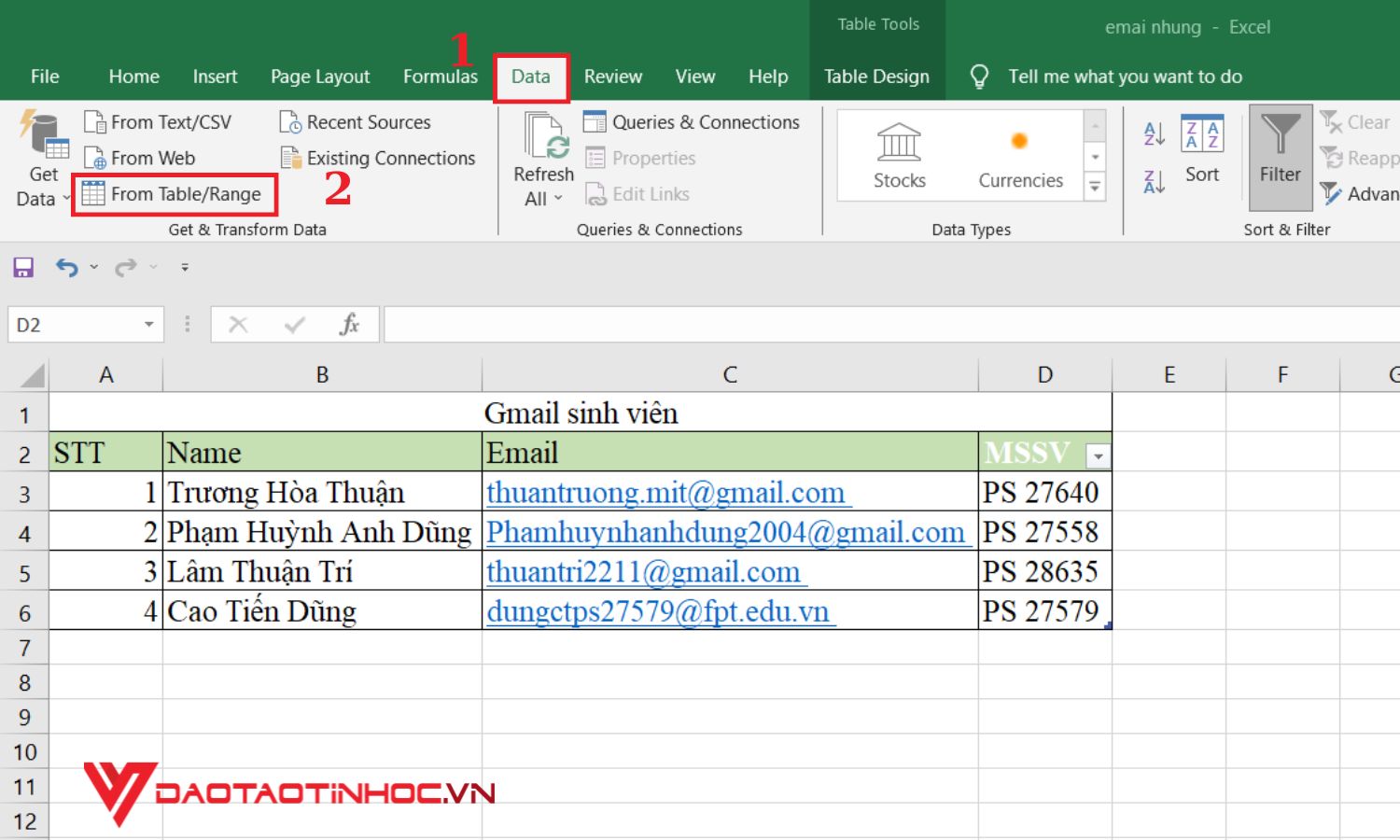Click the Undo arrow

click(x=66, y=268)
